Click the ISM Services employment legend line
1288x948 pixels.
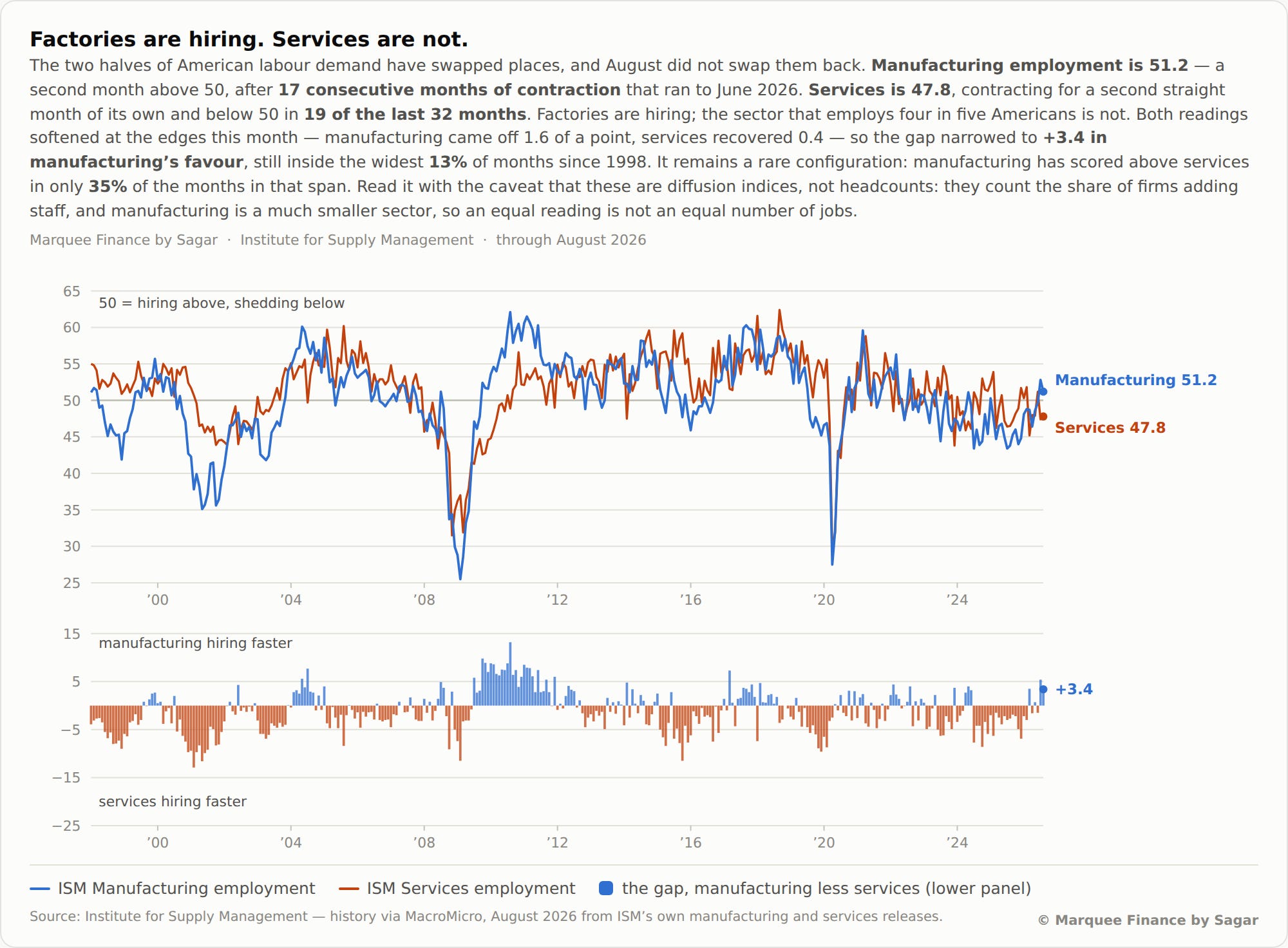tap(348, 889)
